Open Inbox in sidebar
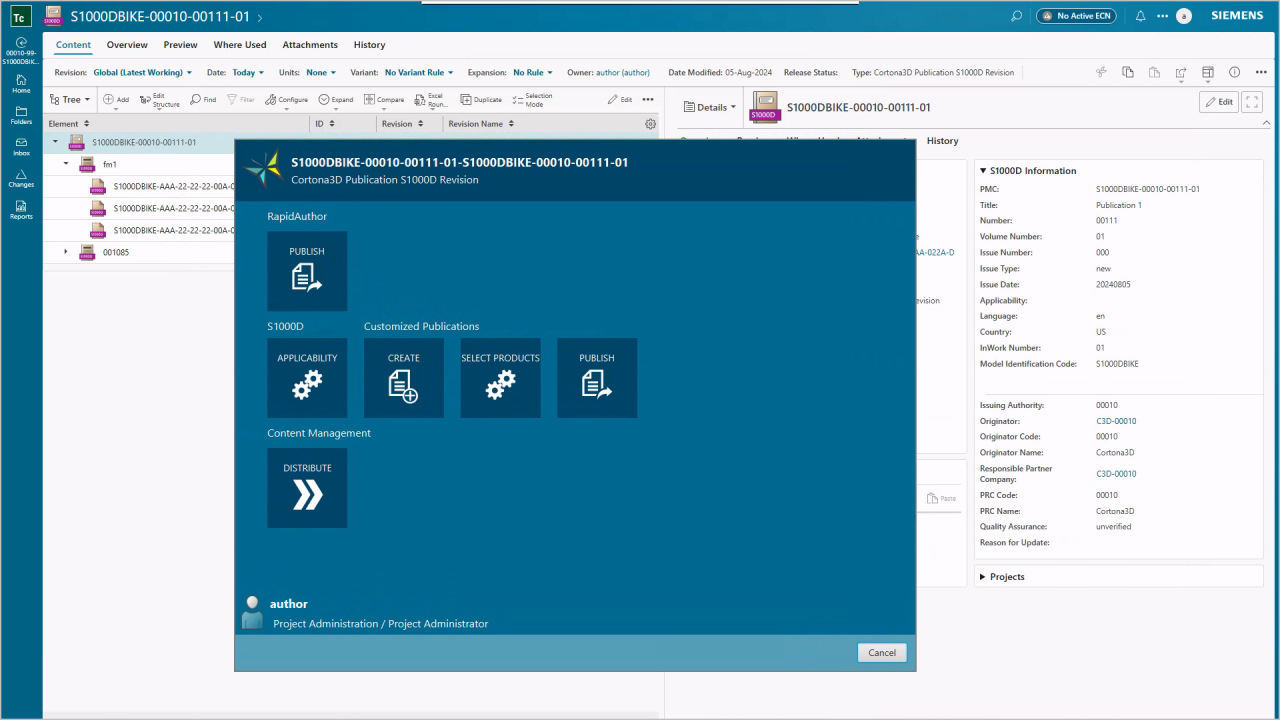 coord(21,147)
